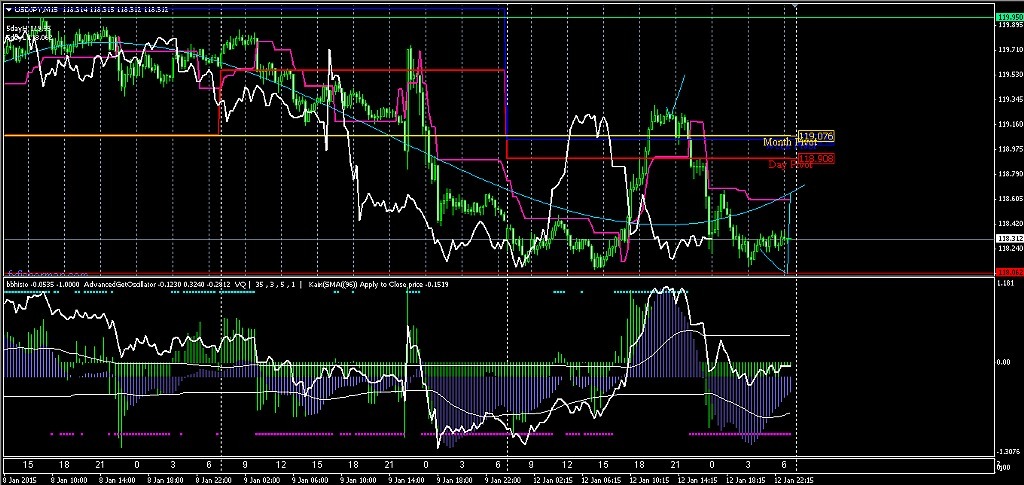
Task: Click the Day Pivot label
Action: (x=790, y=164)
